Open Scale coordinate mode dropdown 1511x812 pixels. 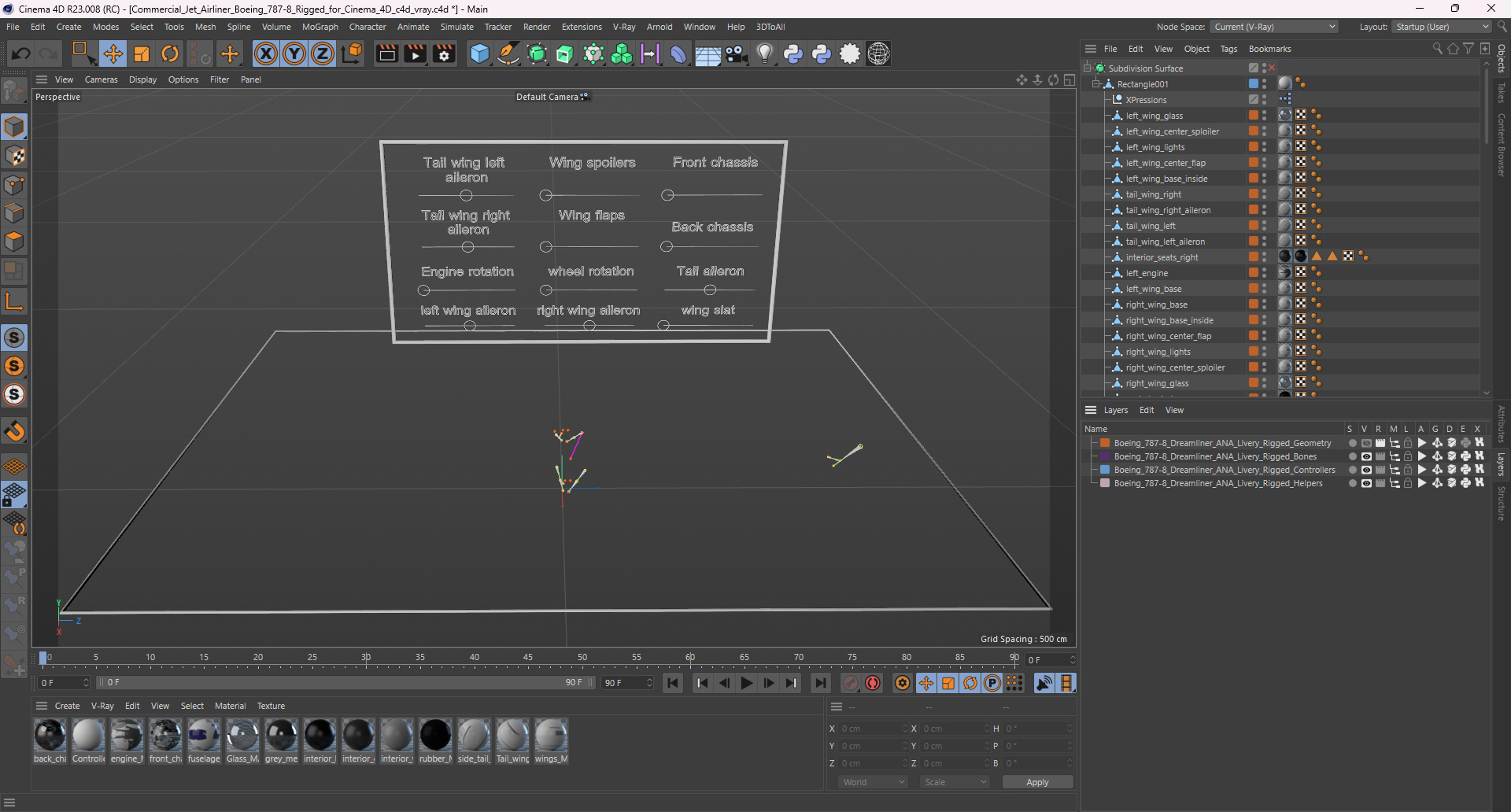[x=955, y=782]
